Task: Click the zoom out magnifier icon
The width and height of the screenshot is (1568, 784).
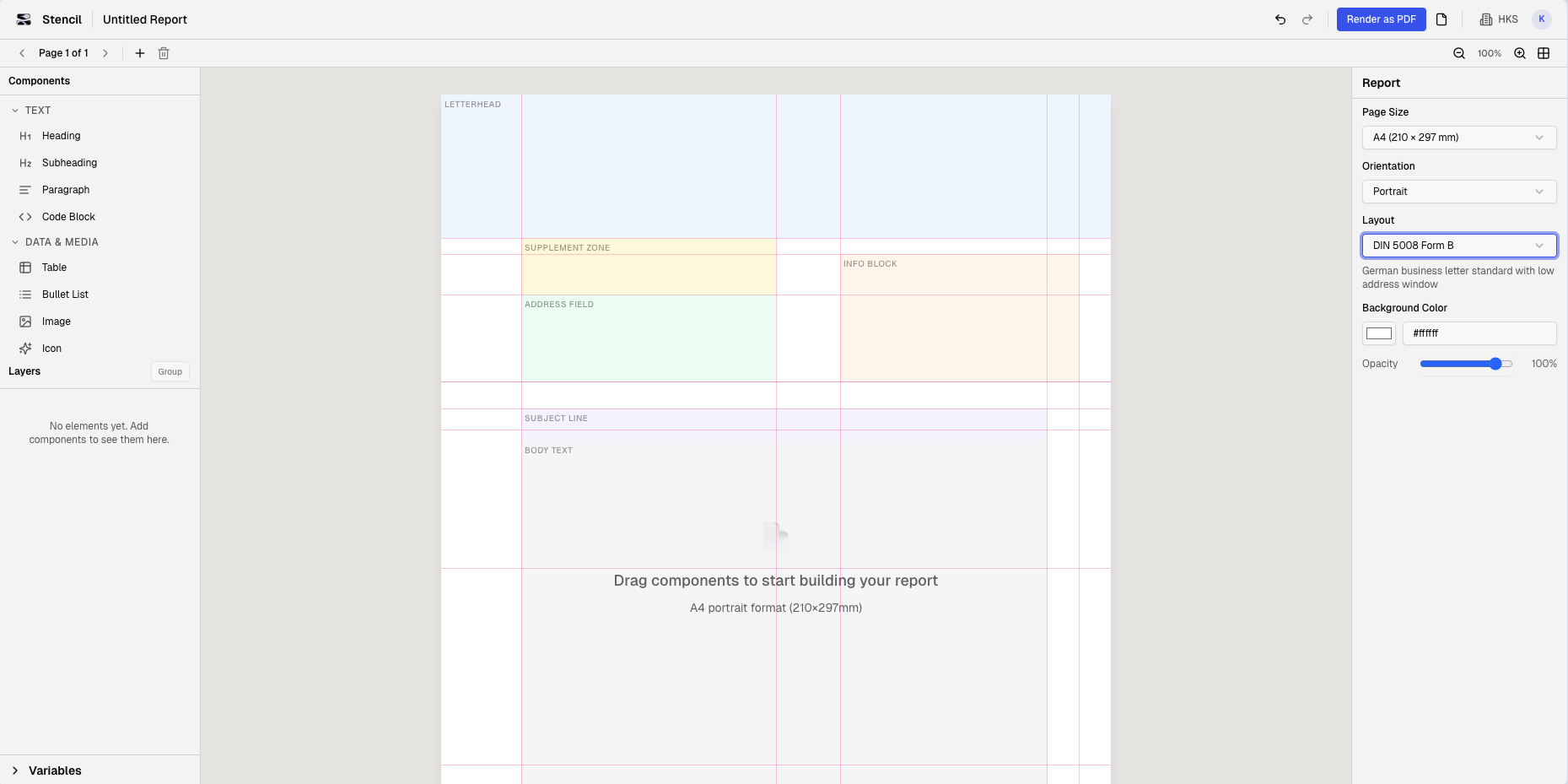Action: [x=1458, y=52]
